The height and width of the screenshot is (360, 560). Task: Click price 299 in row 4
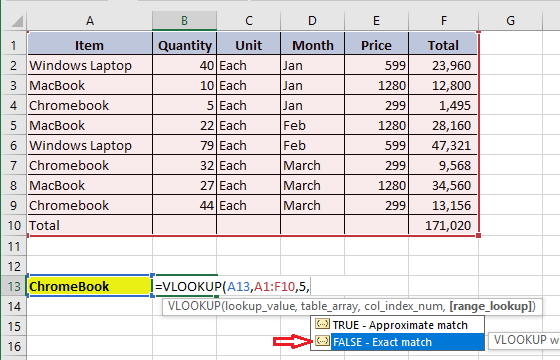376,105
